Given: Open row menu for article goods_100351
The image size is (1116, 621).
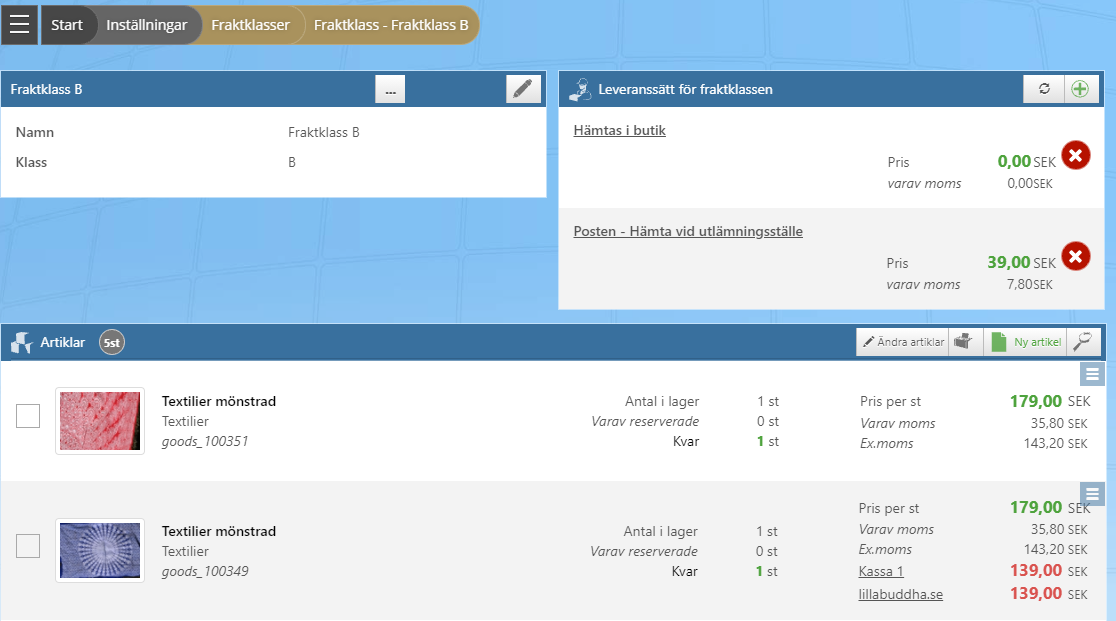Looking at the screenshot, I should (x=1092, y=374).
